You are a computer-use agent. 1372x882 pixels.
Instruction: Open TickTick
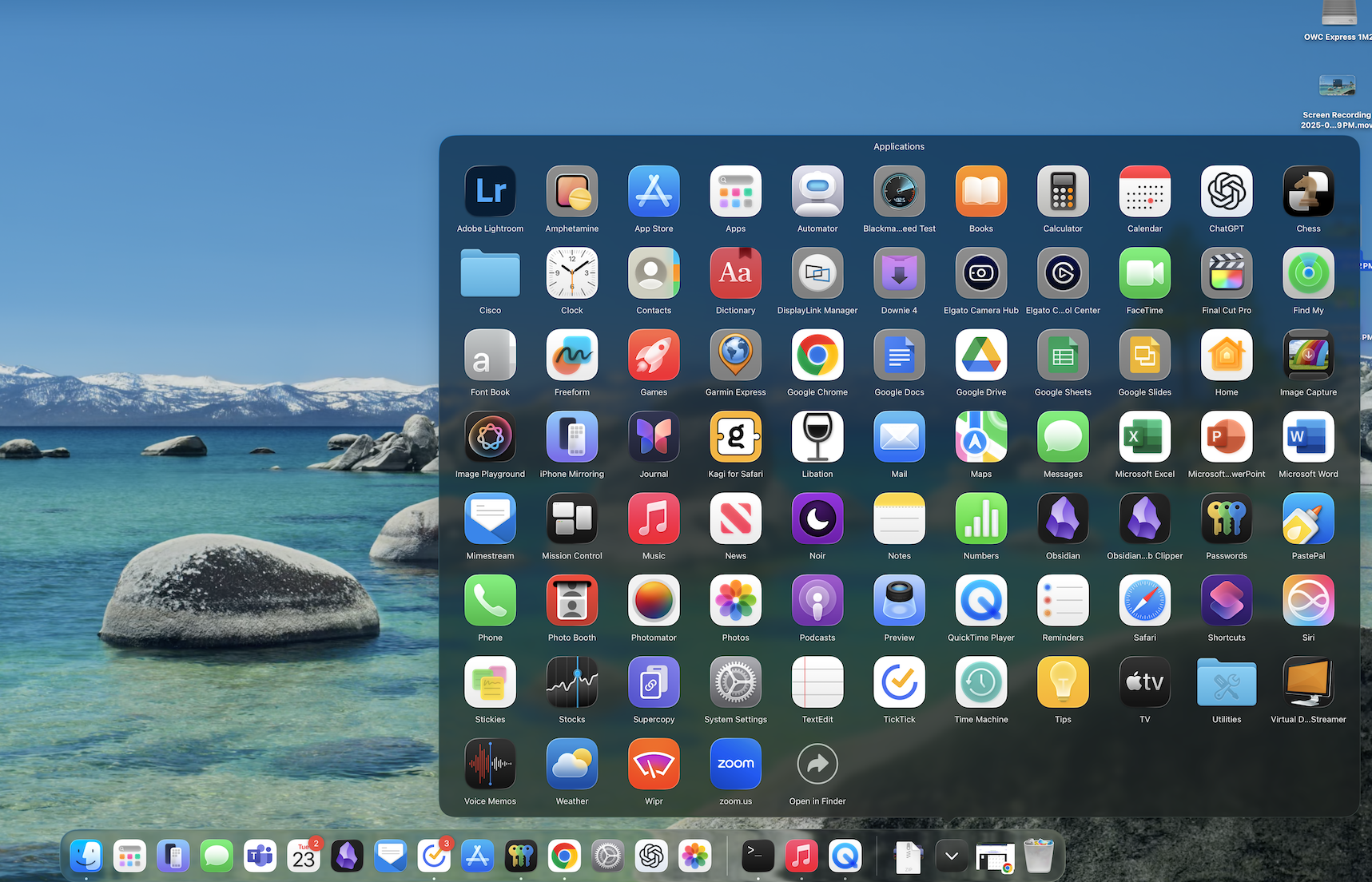point(899,682)
